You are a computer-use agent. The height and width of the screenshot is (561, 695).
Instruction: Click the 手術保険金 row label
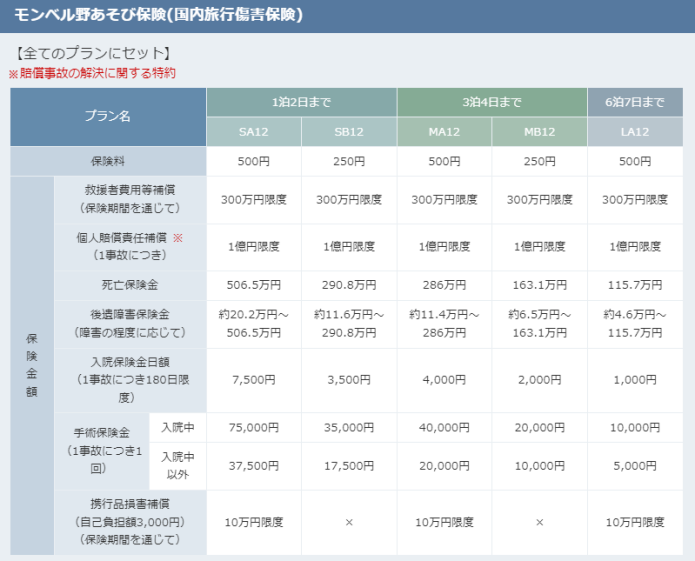(x=102, y=451)
